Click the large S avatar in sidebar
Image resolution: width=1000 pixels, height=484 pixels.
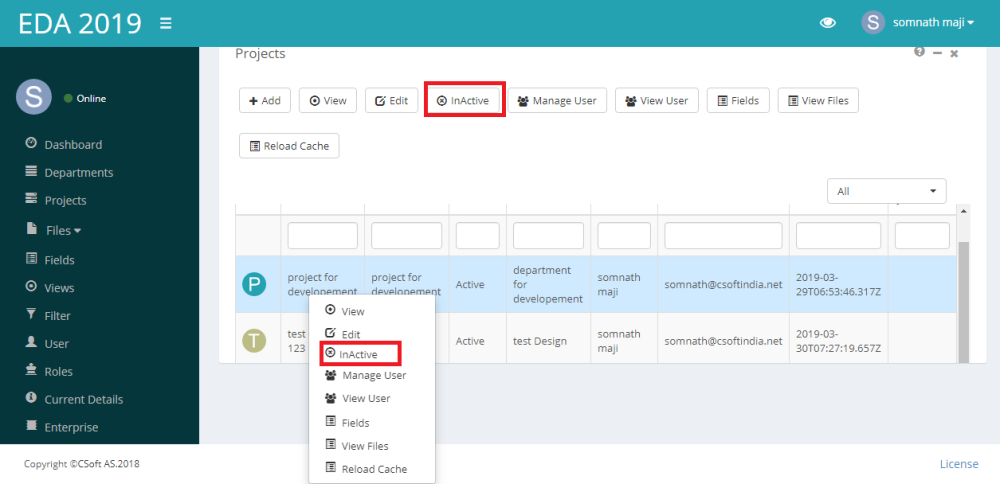point(34,98)
